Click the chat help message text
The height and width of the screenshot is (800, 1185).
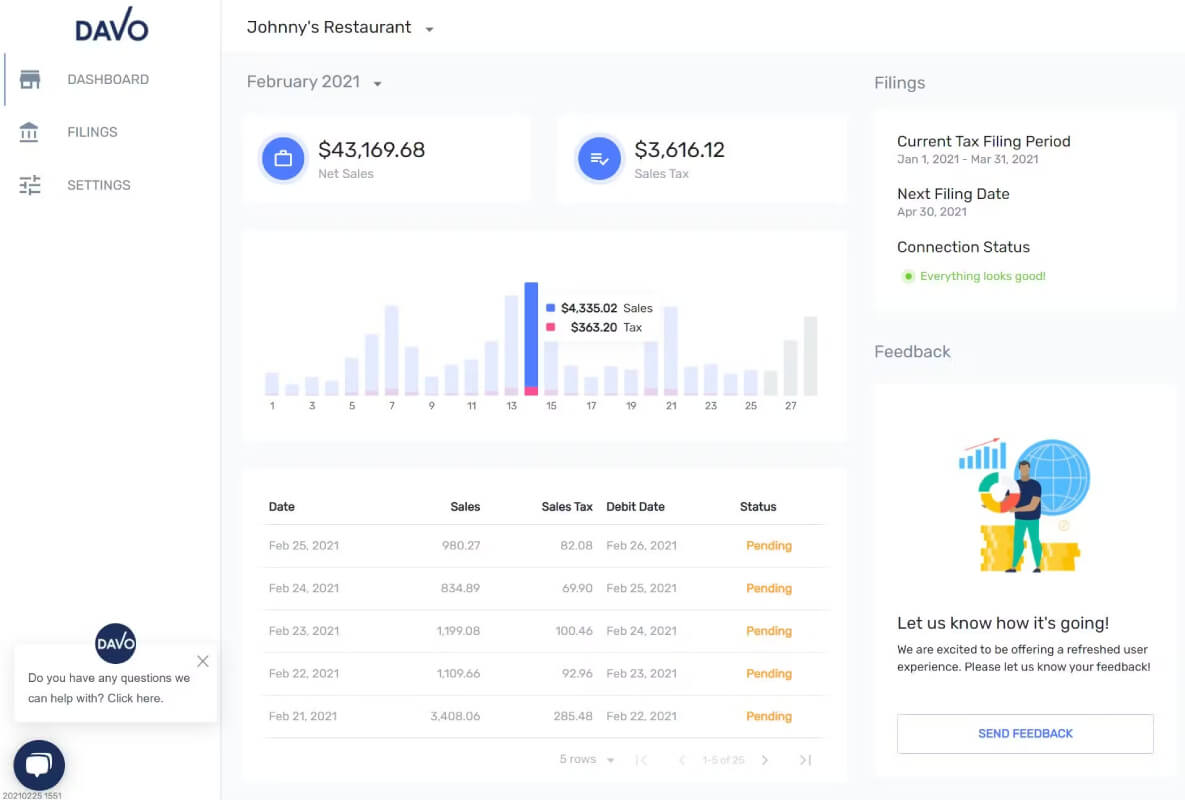click(109, 687)
